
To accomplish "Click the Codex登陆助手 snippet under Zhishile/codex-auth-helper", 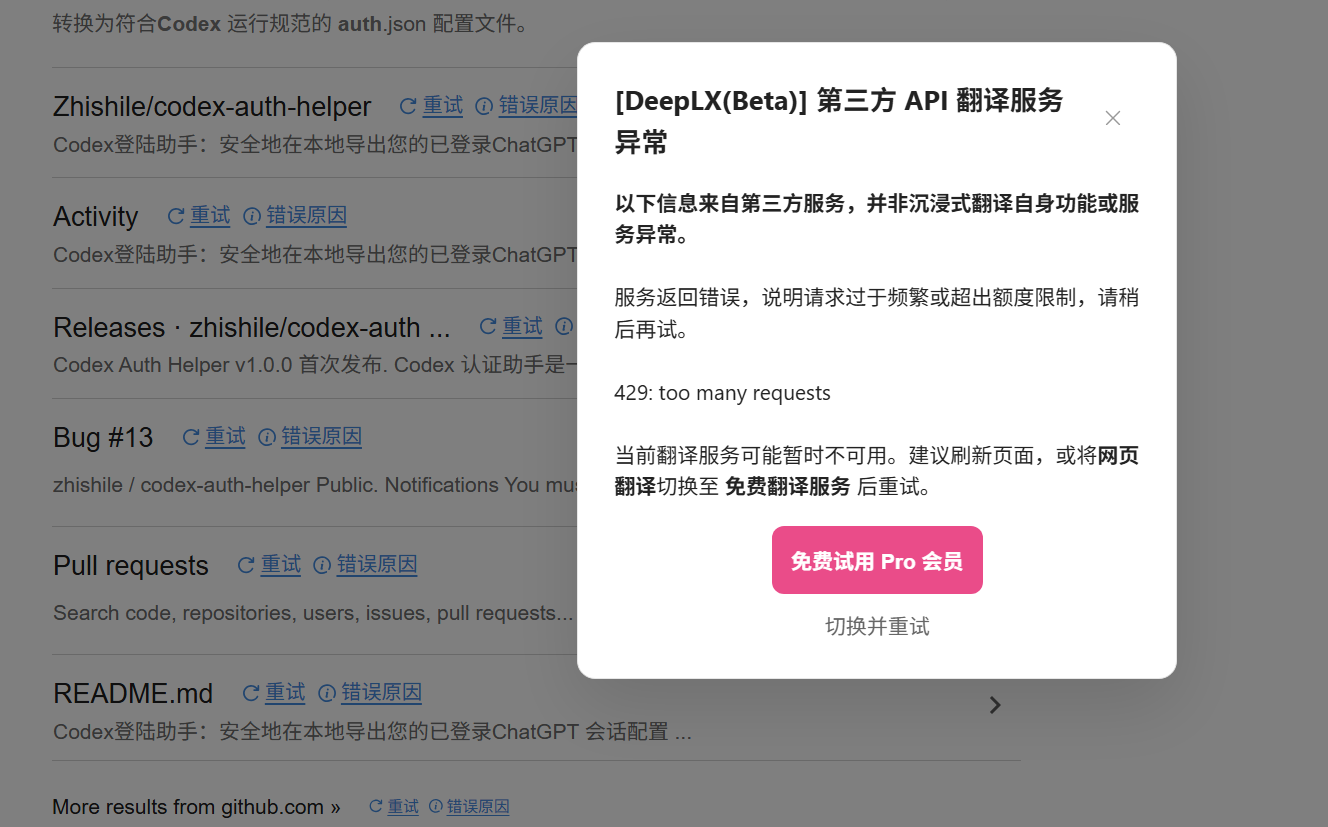I will coord(315,145).
